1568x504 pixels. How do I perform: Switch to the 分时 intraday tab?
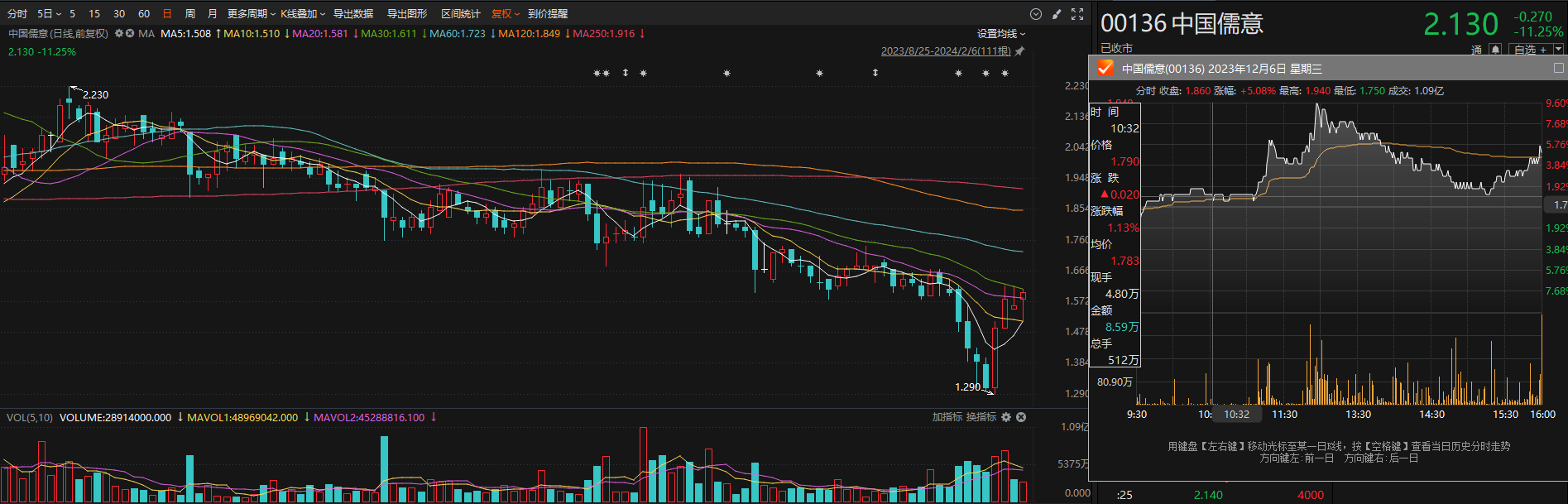17,14
